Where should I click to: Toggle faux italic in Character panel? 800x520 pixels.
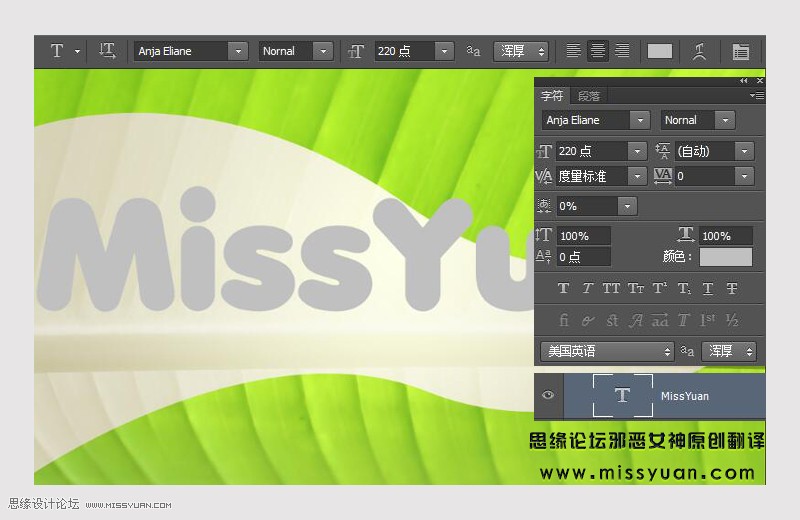587,289
